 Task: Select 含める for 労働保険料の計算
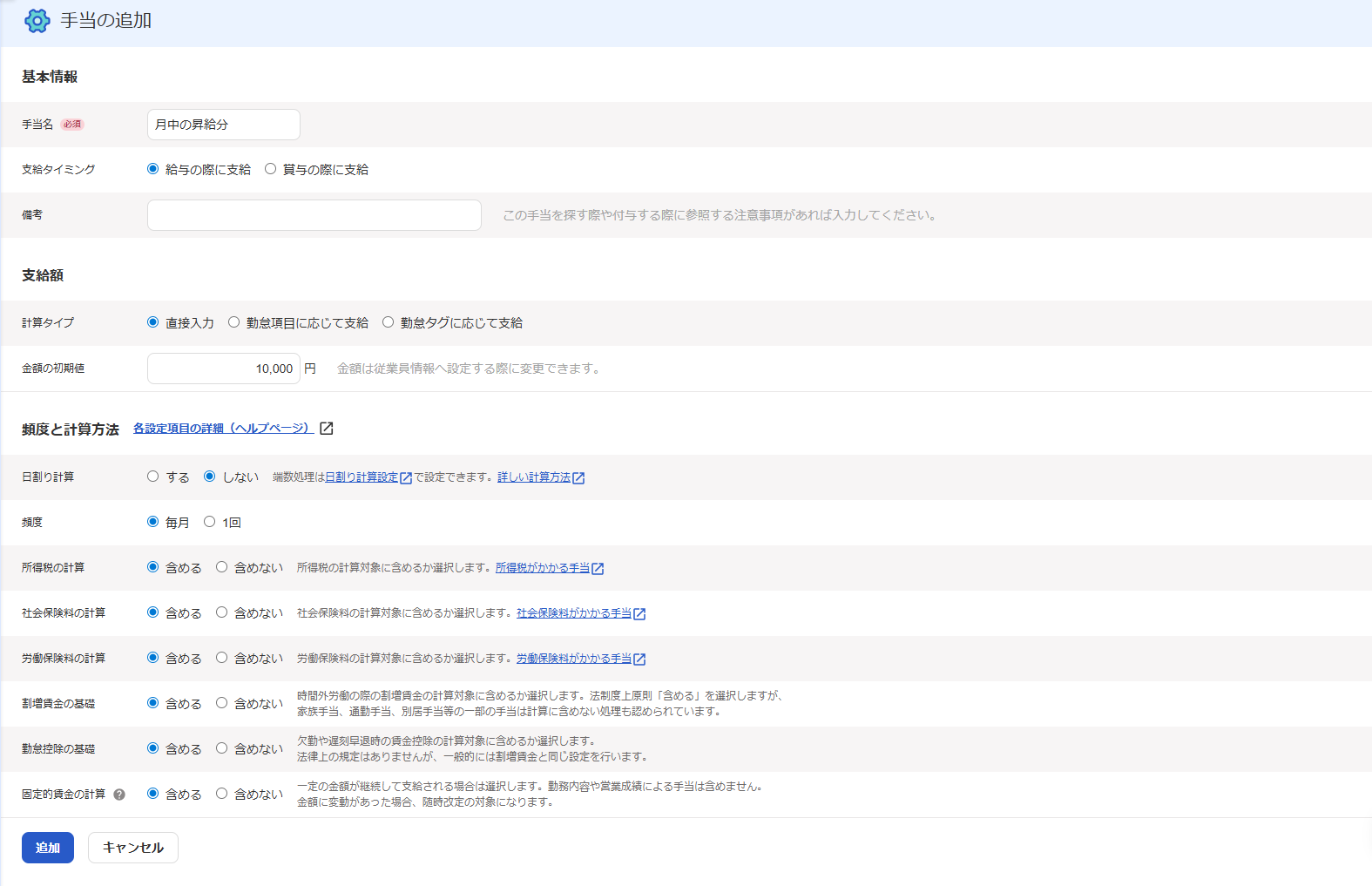pyautogui.click(x=153, y=658)
